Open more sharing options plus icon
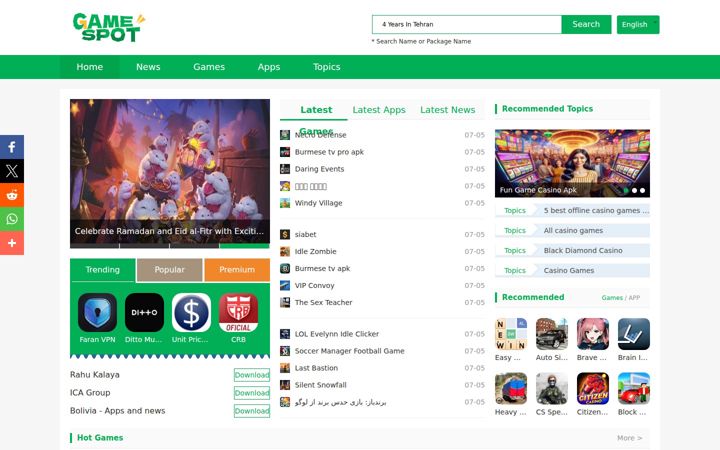Screen dimensions: 720x450 click(12, 242)
